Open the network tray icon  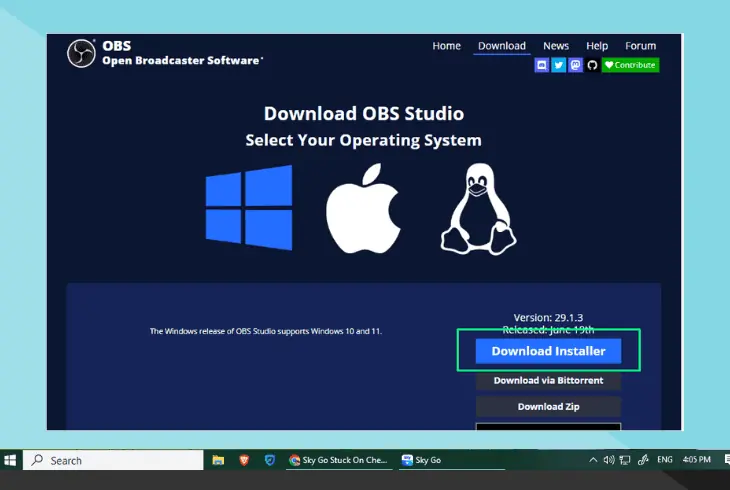(625, 460)
